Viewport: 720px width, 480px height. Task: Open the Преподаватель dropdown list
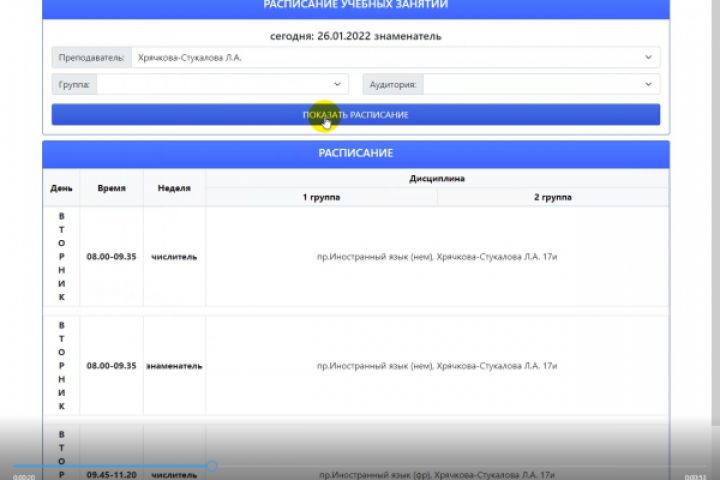[x=395, y=57]
